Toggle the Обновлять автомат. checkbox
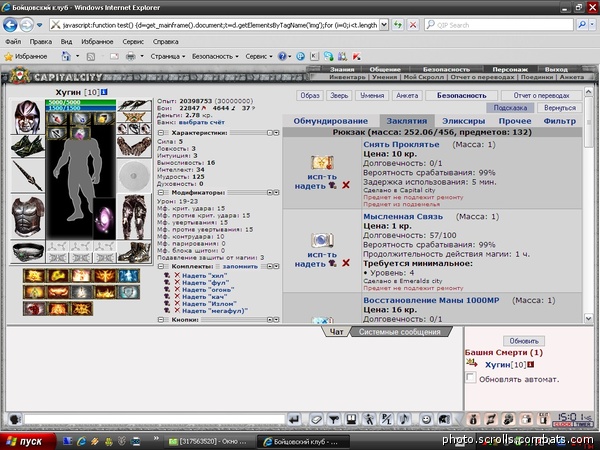 (x=470, y=377)
